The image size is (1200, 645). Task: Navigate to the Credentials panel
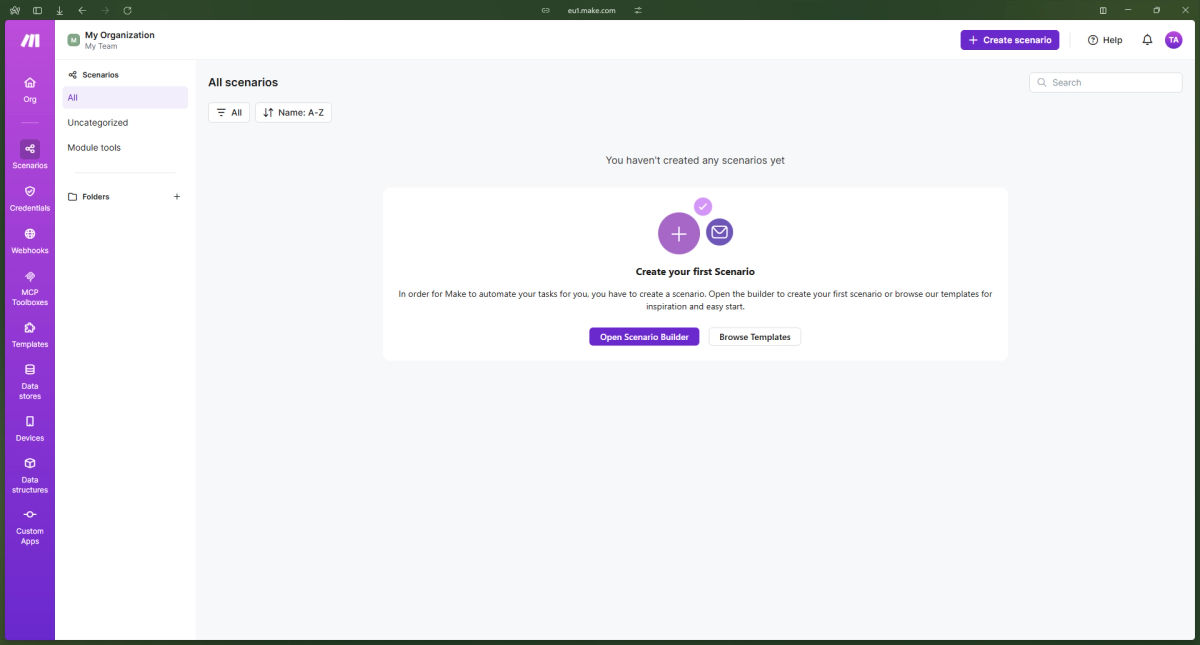tap(29, 196)
